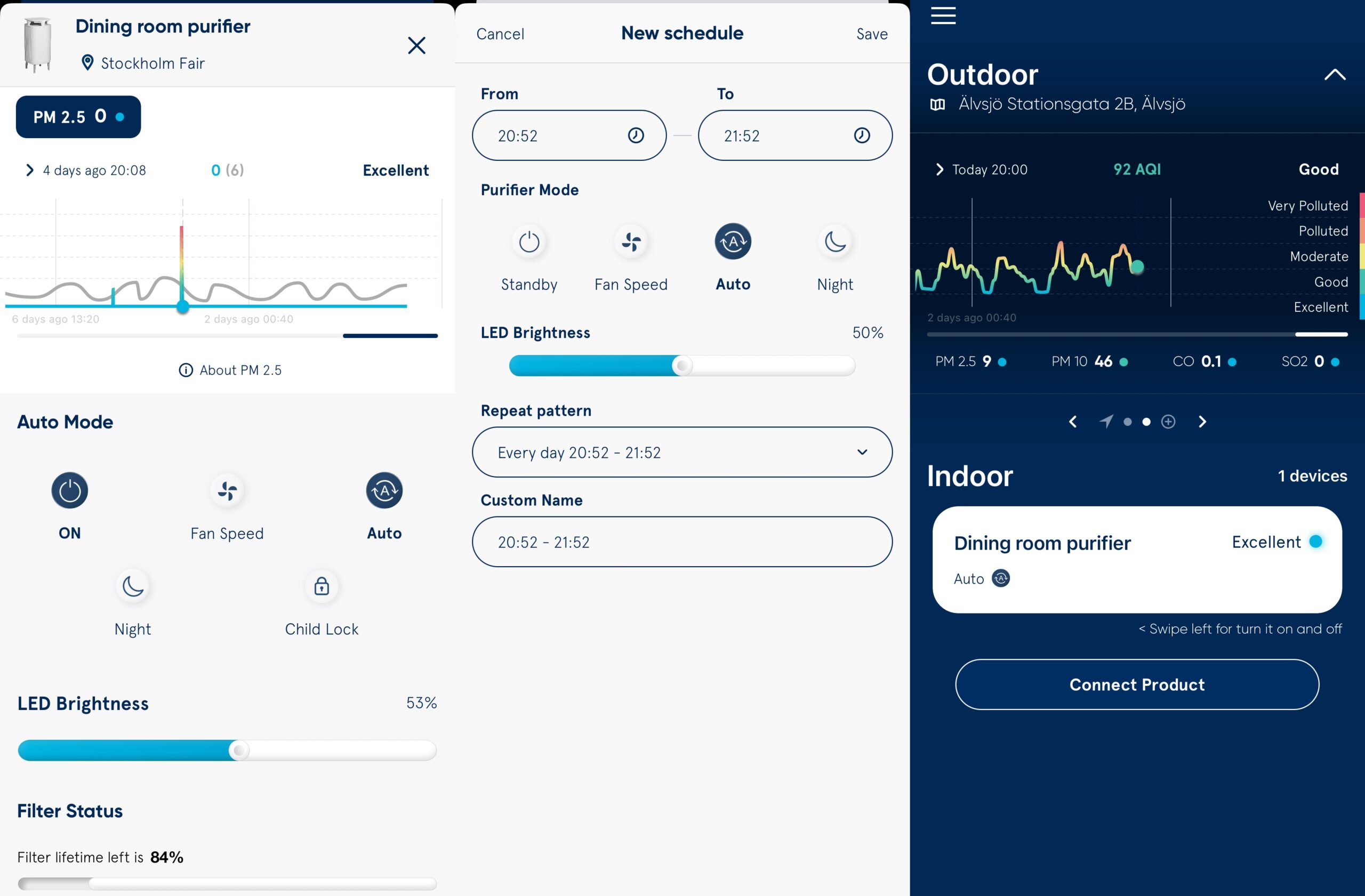Select the CO pollutant tab
This screenshot has width=1365, height=896.
[x=1204, y=362]
